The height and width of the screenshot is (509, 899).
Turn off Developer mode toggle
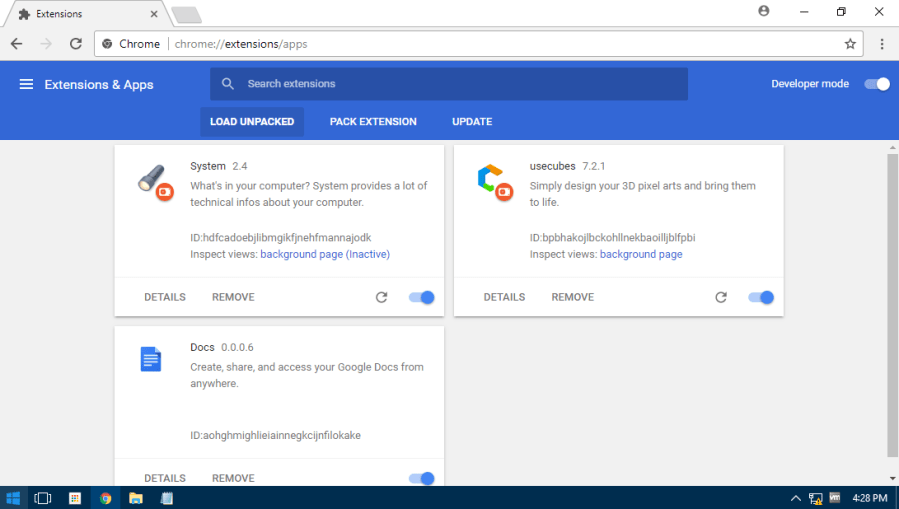pos(877,84)
